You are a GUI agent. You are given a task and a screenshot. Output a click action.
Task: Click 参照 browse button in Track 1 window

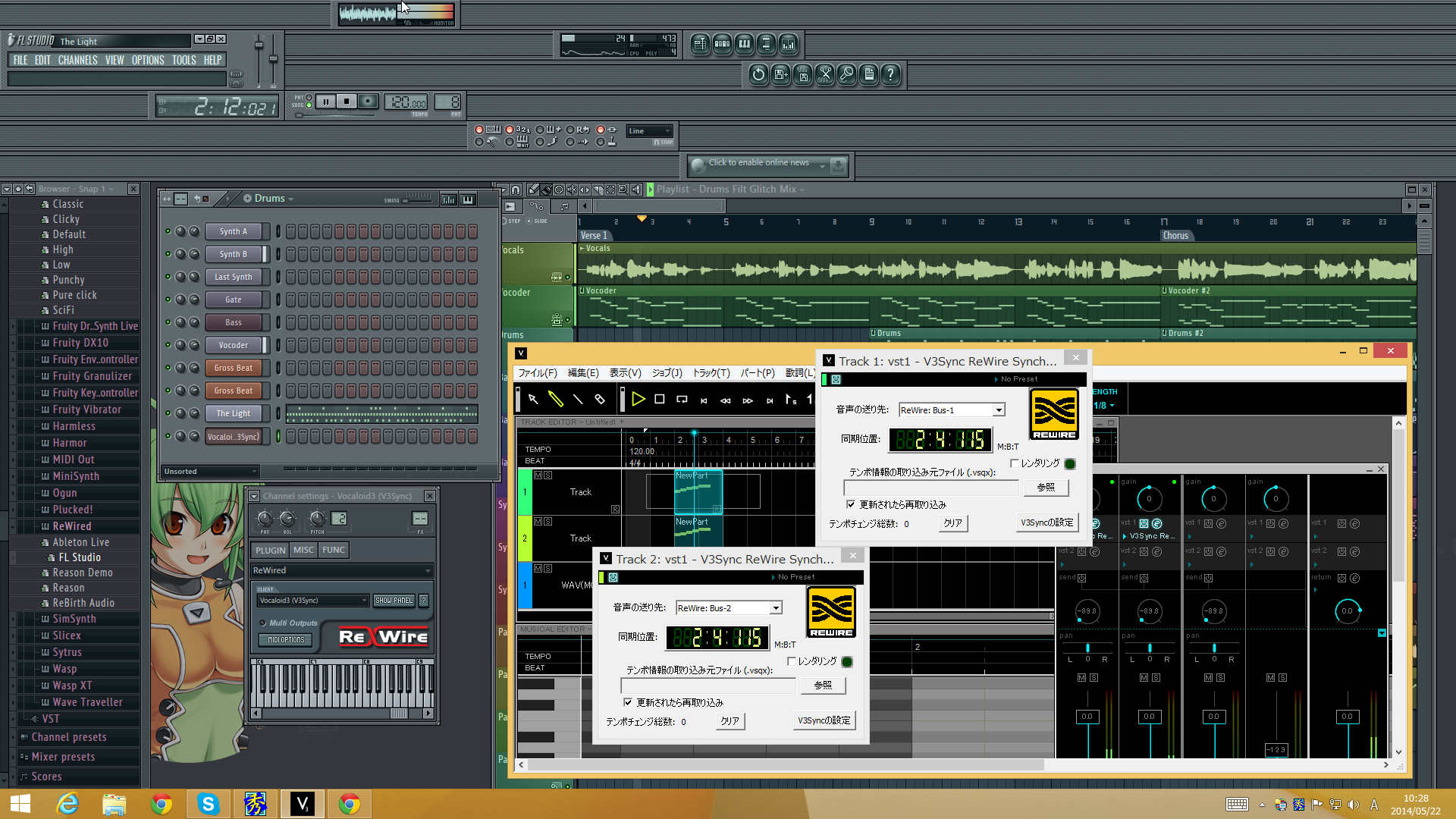(x=1046, y=487)
